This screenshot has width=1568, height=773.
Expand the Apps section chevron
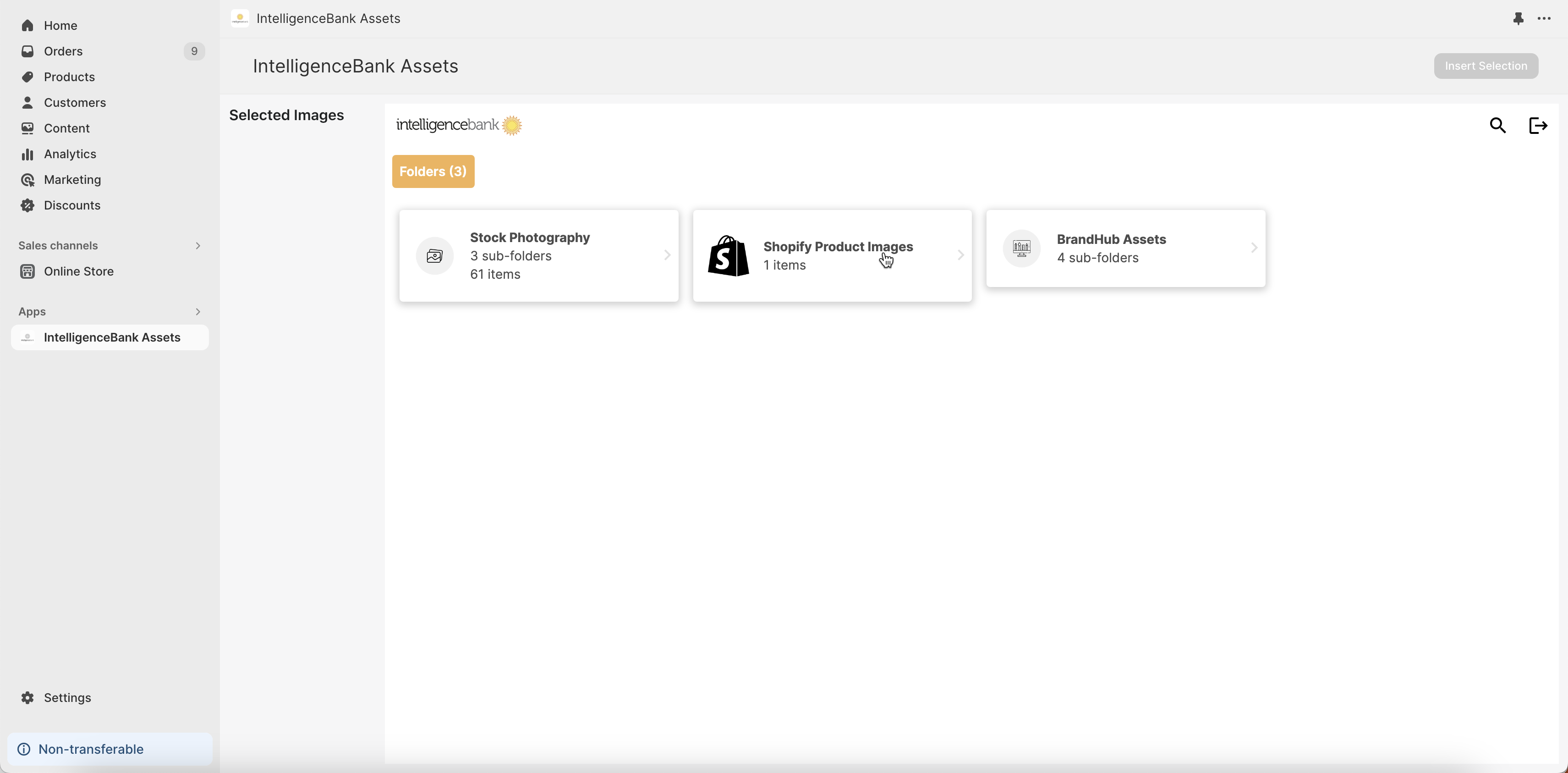coord(198,311)
